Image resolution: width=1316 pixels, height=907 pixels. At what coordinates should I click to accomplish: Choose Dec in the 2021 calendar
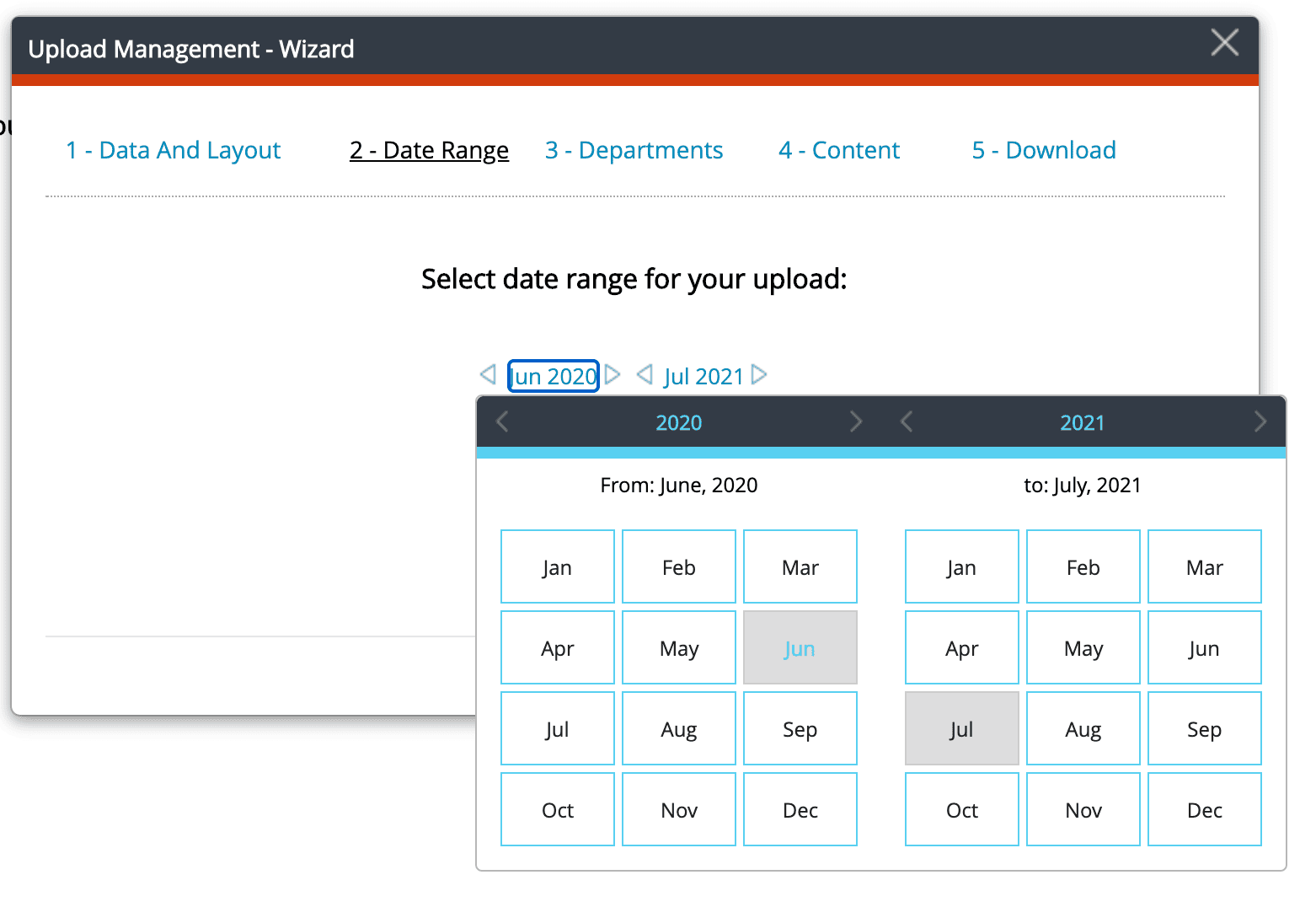pyautogui.click(x=1204, y=809)
